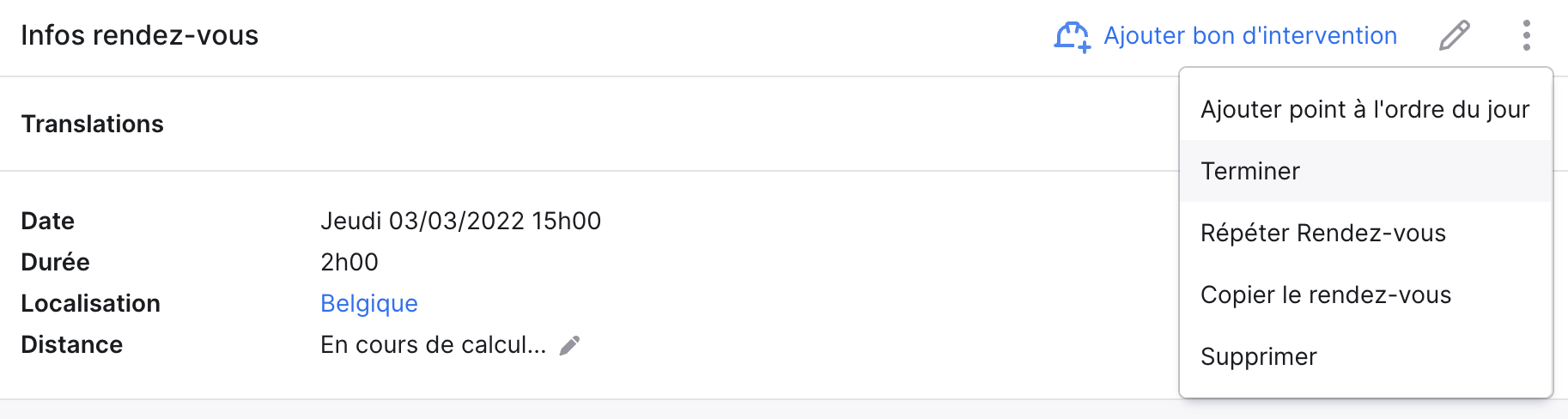Screen dimensions: 1568x419
Task: Click the 'Infos rendez-vous' title
Action: click(x=139, y=35)
